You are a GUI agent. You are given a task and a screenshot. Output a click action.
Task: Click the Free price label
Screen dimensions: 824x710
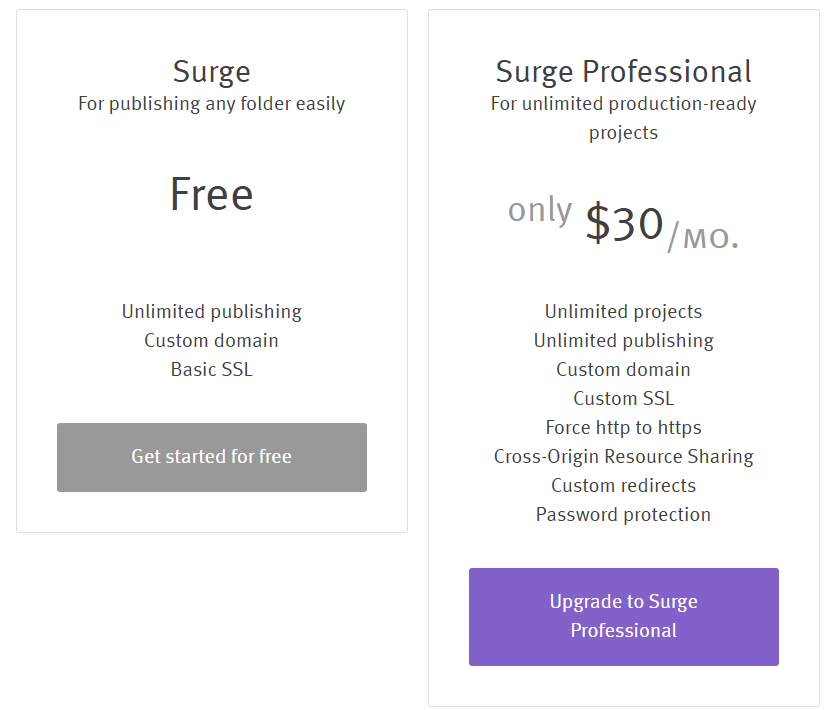coord(211,194)
